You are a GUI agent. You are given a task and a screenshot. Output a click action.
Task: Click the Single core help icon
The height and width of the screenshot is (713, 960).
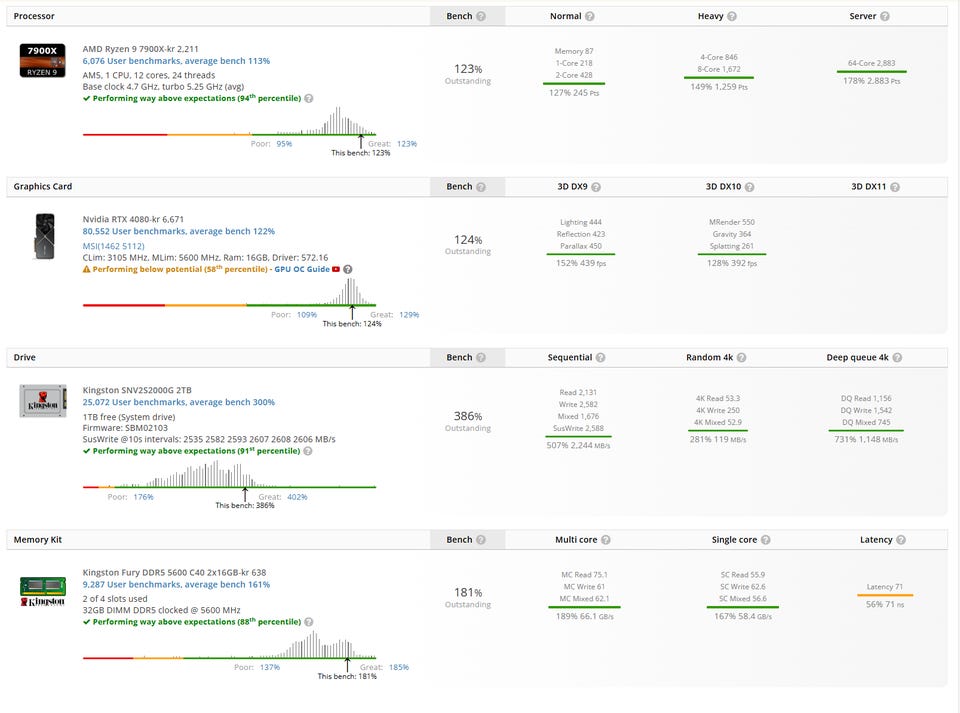[766, 540]
